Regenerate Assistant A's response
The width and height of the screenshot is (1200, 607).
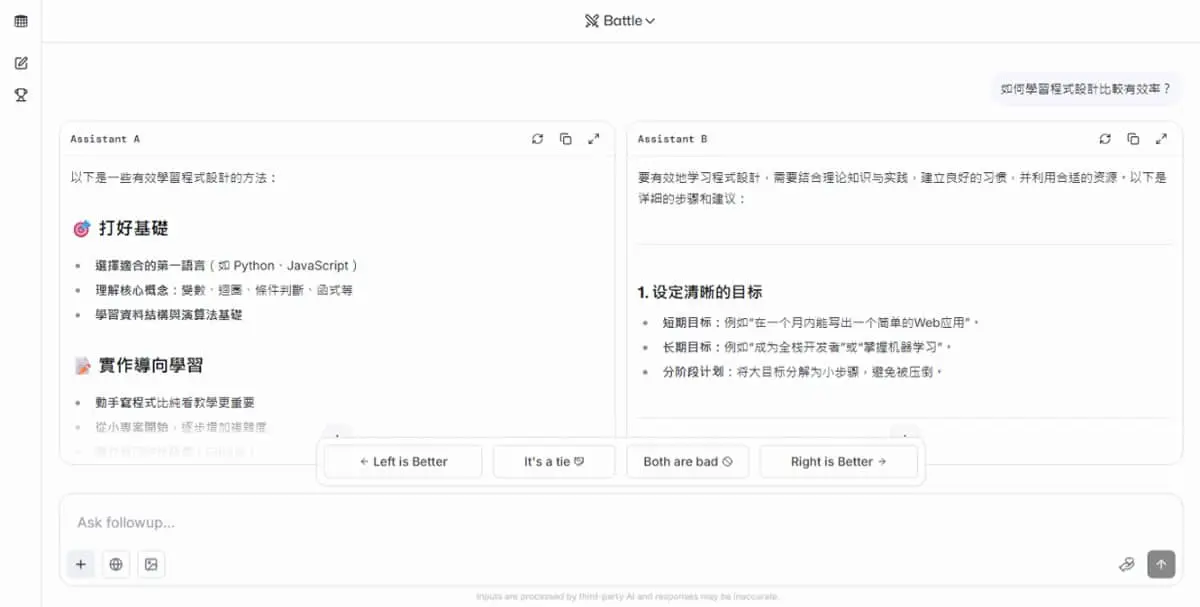(x=537, y=139)
